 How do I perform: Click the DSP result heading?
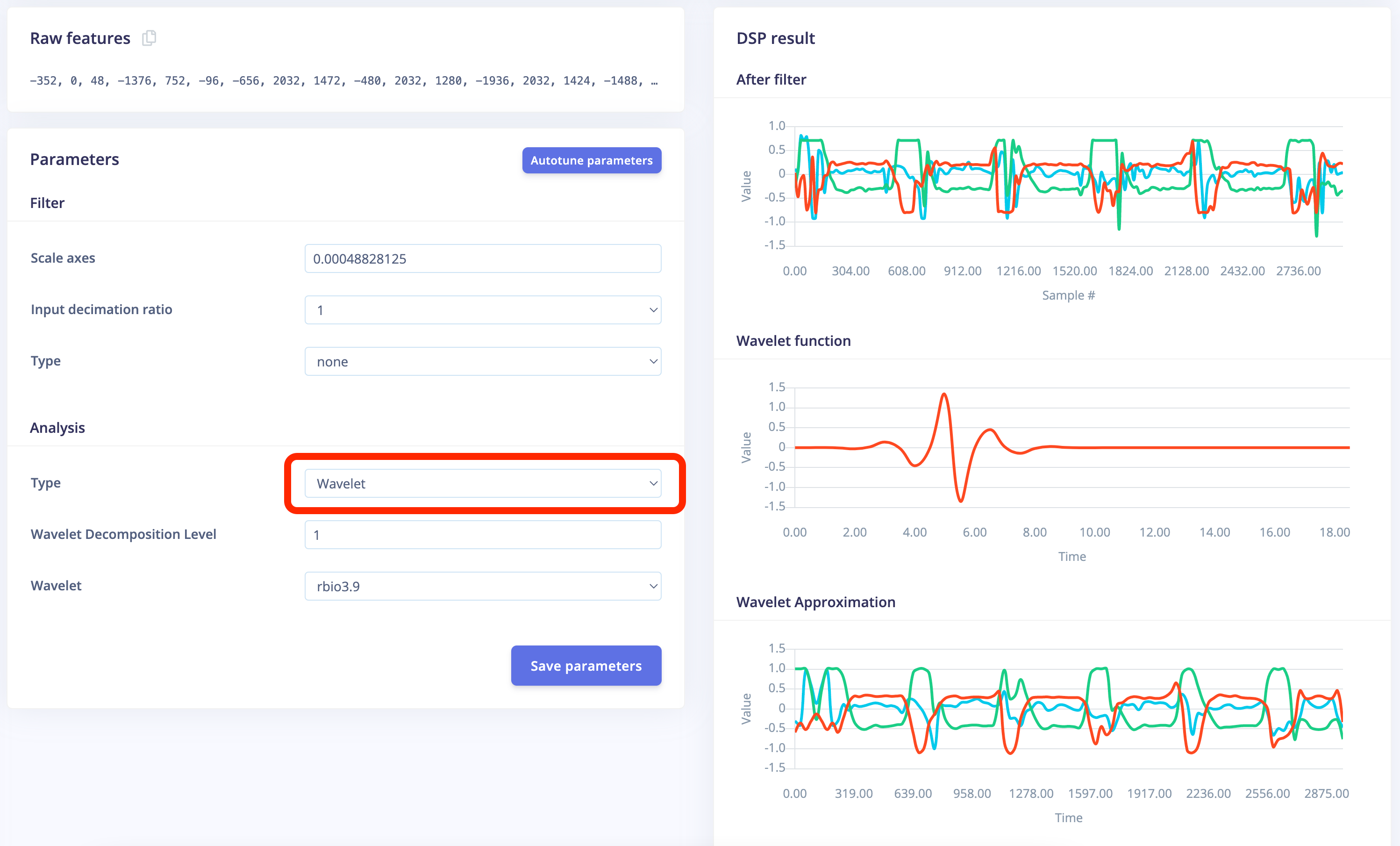pyautogui.click(x=775, y=38)
